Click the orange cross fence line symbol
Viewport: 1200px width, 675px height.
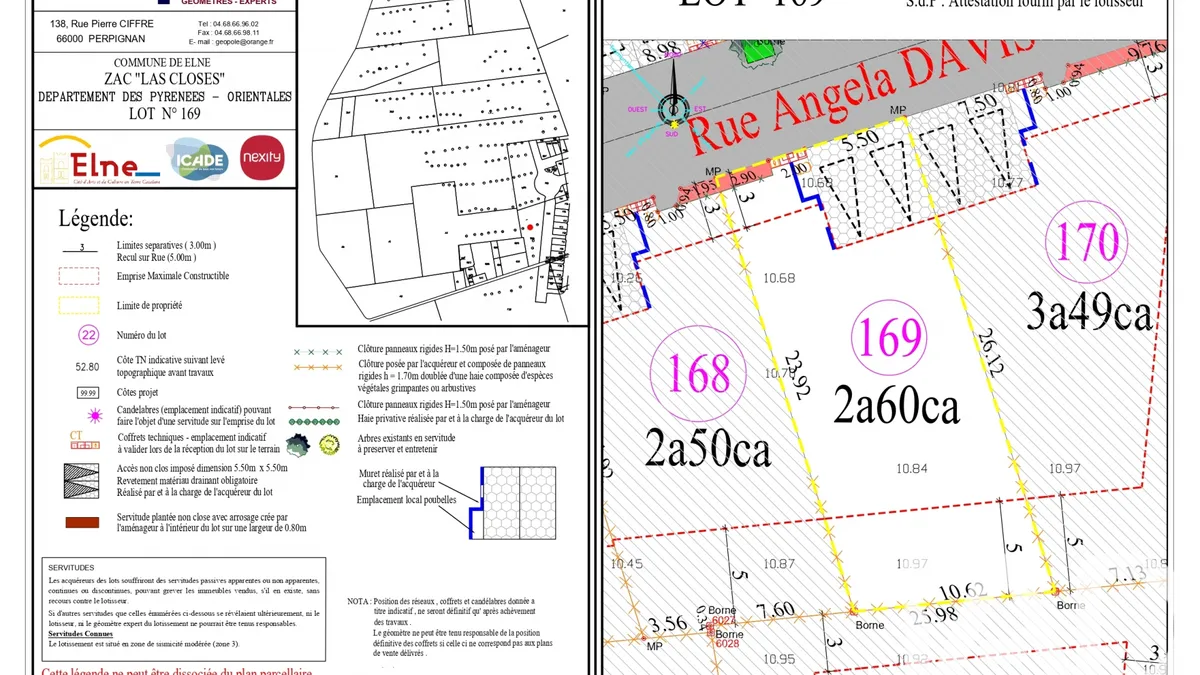coord(316,368)
